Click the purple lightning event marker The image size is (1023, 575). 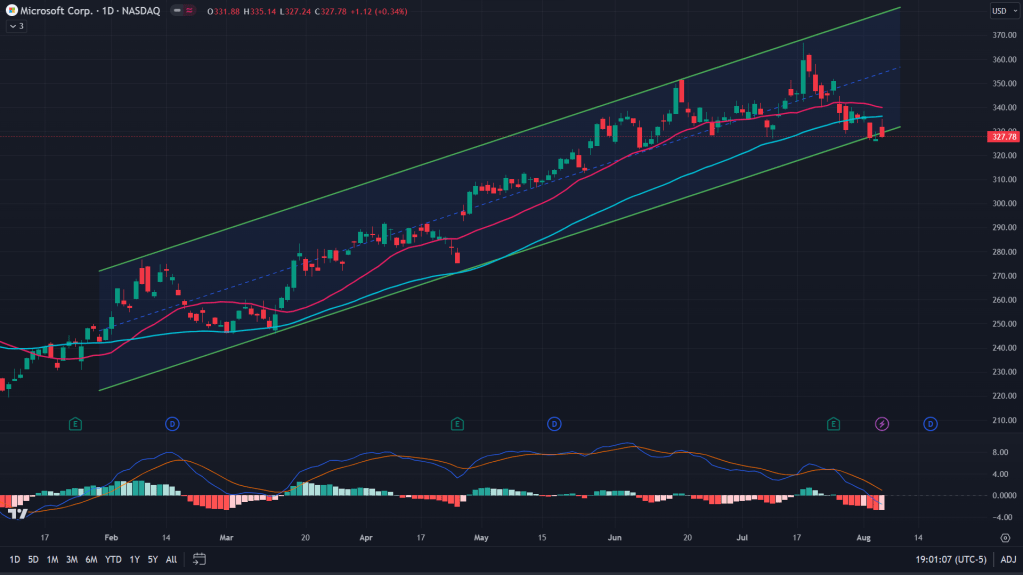[882, 424]
